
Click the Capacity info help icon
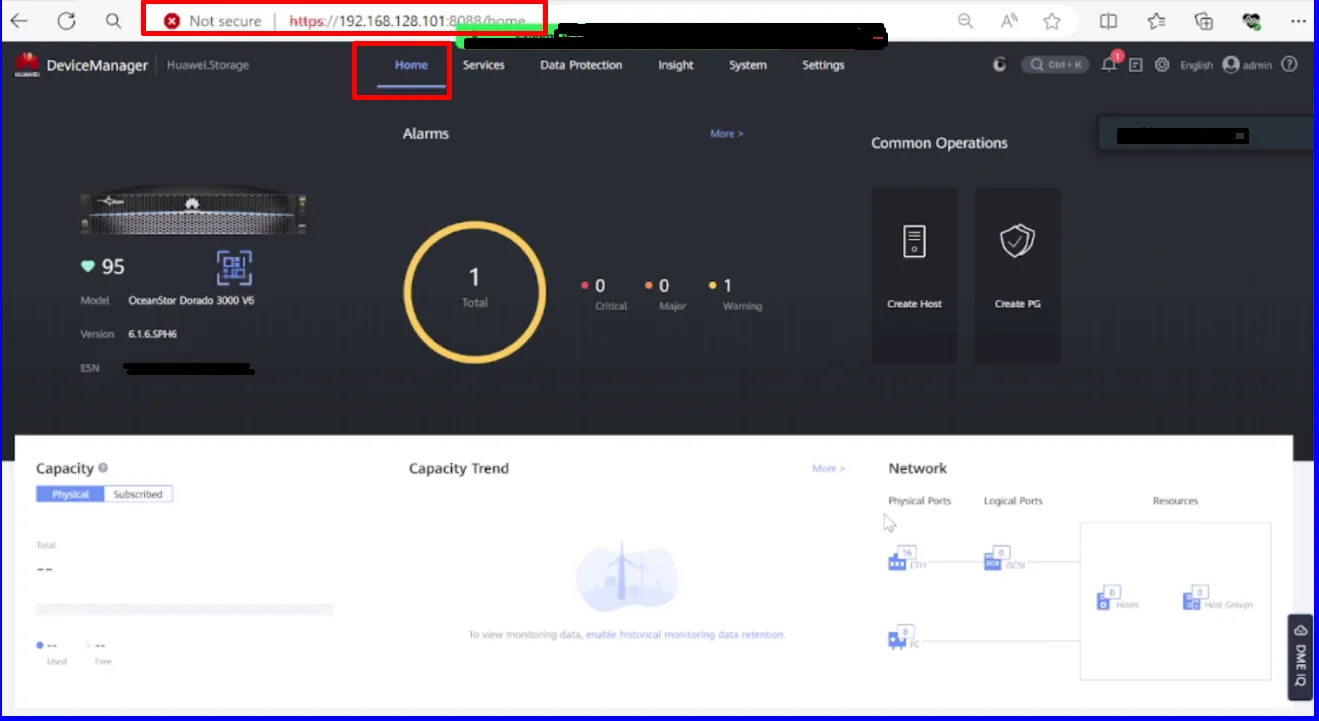pyautogui.click(x=103, y=468)
